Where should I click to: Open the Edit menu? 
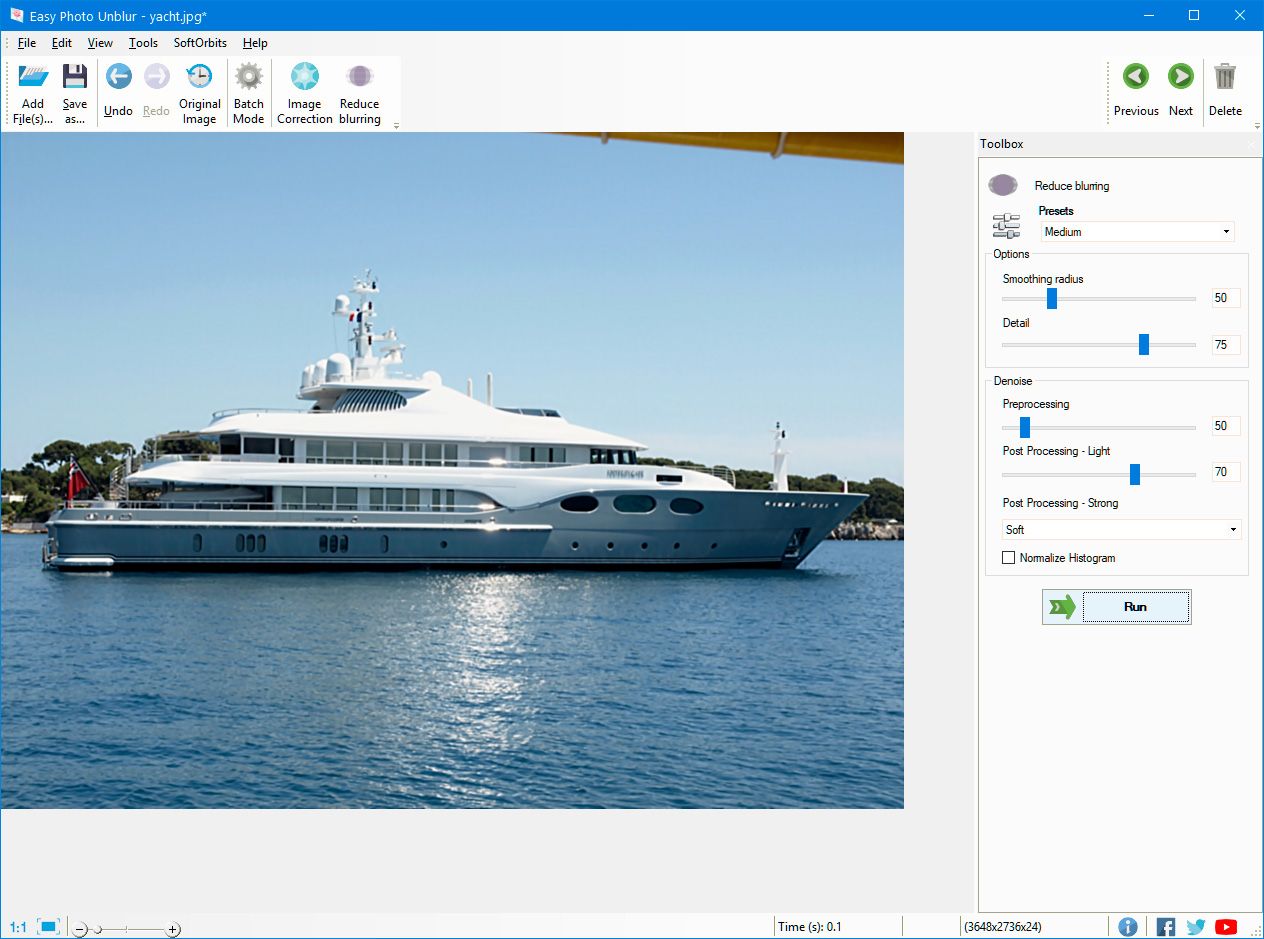(x=62, y=43)
